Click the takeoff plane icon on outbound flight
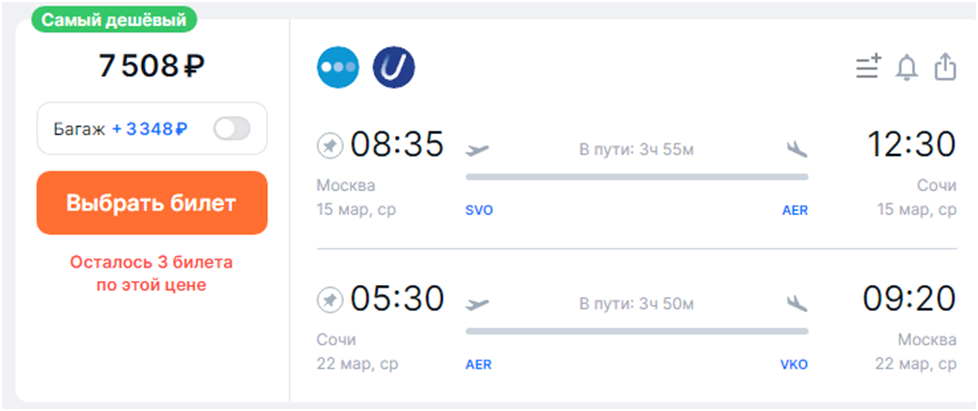This screenshot has height=411, width=978. pos(478,150)
